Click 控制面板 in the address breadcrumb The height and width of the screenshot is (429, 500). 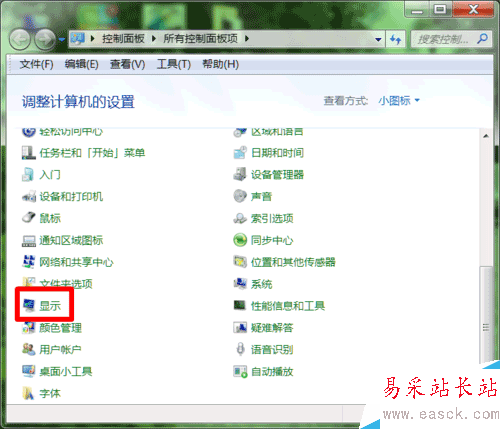click(x=123, y=39)
